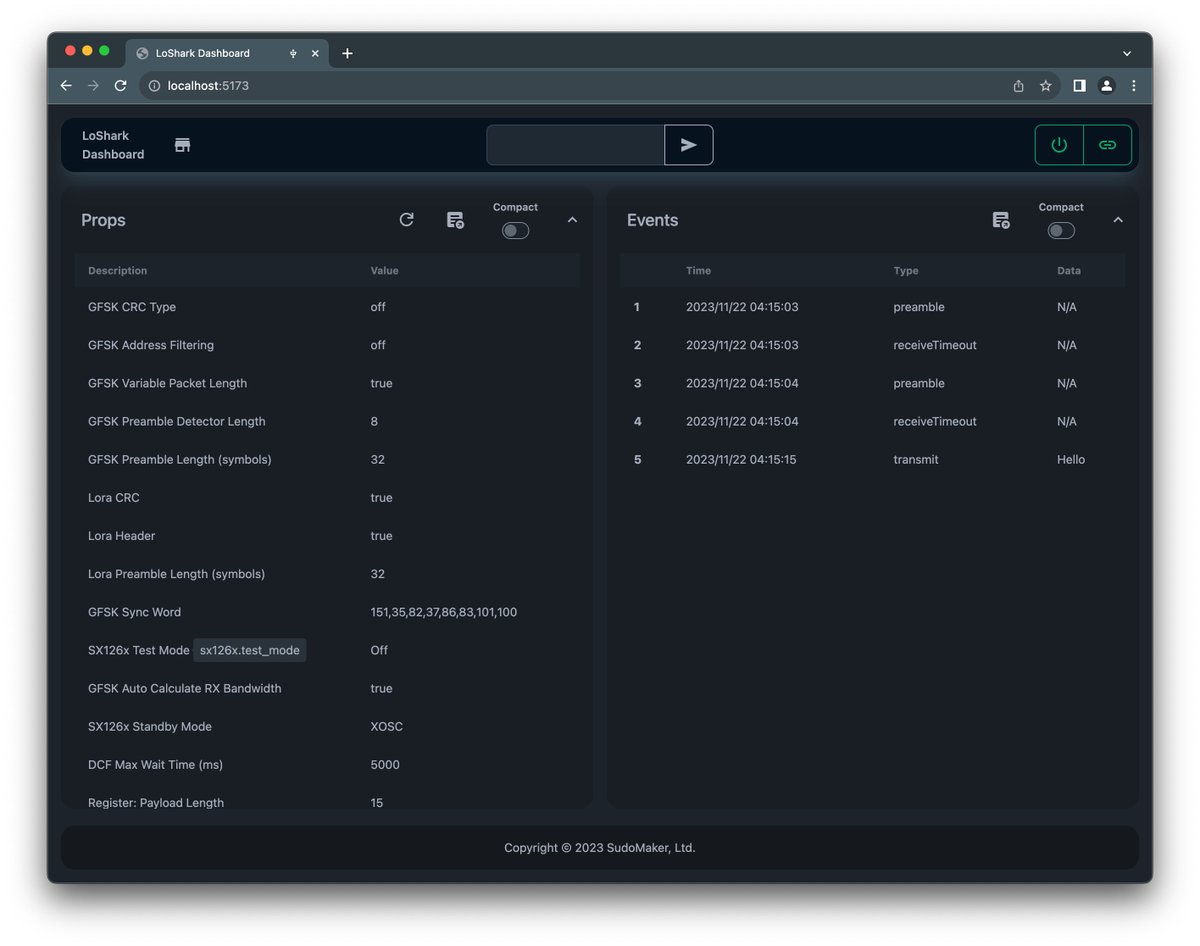Click the browser forward arrow
Image resolution: width=1200 pixels, height=946 pixels.
[93, 86]
